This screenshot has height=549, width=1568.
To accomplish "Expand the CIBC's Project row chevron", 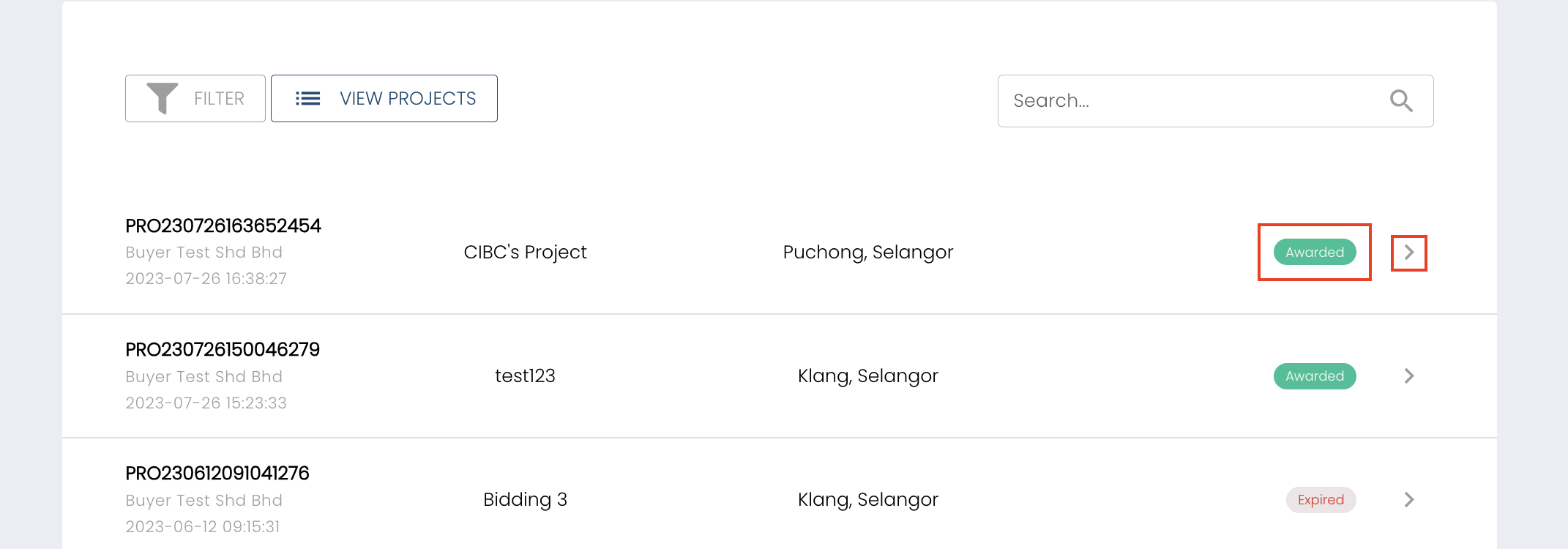I will click(x=1408, y=253).
